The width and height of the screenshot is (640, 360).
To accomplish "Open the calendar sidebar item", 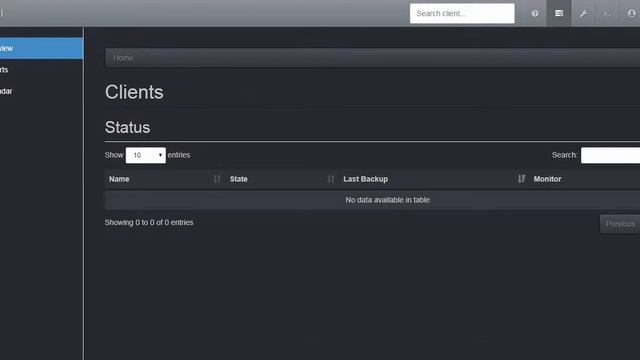I will click(x=41, y=91).
